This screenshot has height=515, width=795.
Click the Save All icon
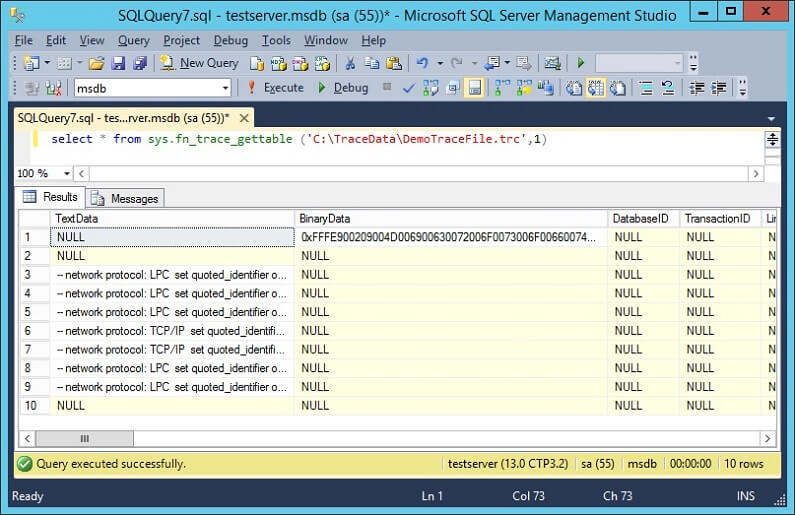pos(139,63)
